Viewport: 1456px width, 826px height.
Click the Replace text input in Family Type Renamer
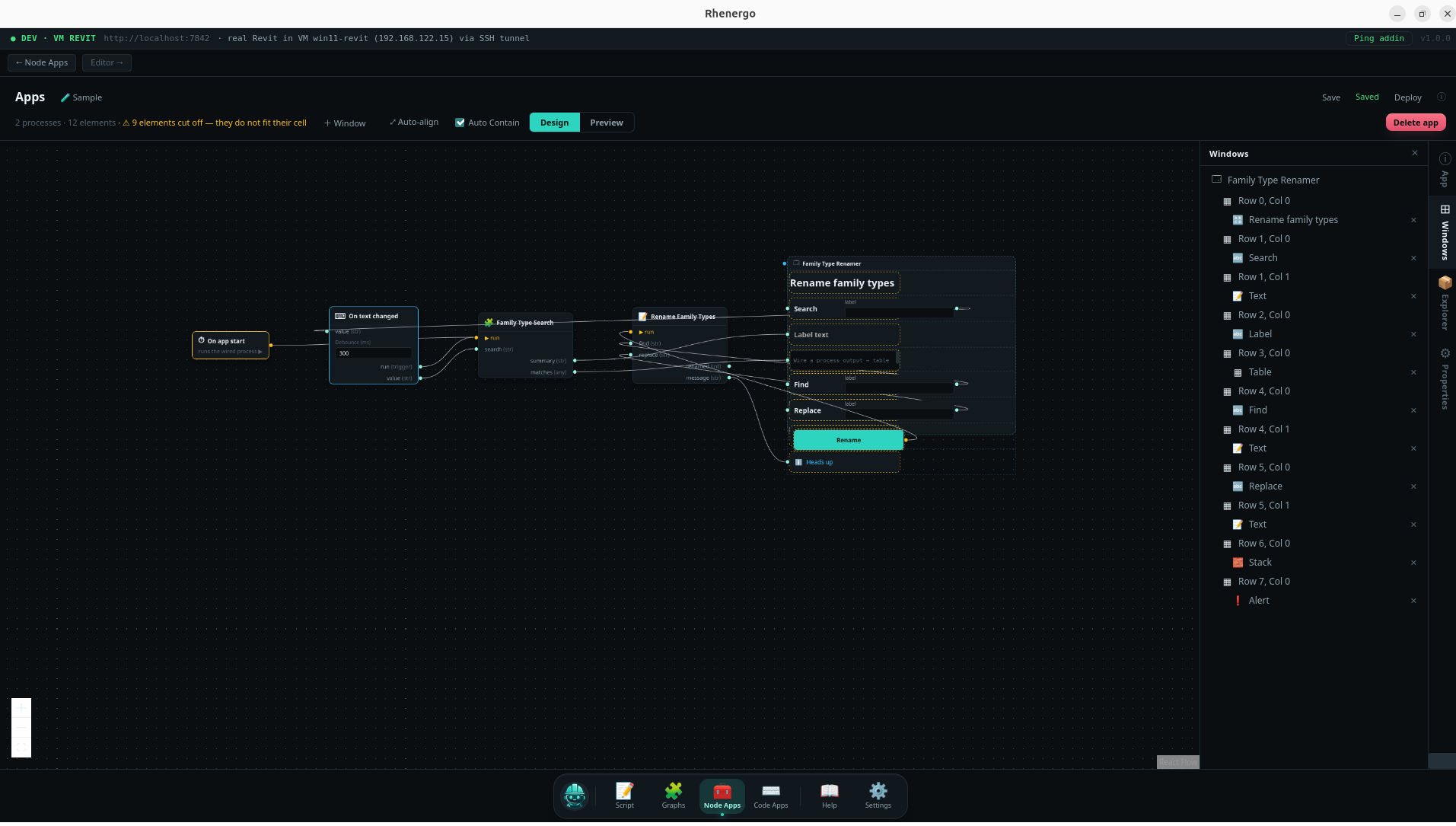point(899,414)
